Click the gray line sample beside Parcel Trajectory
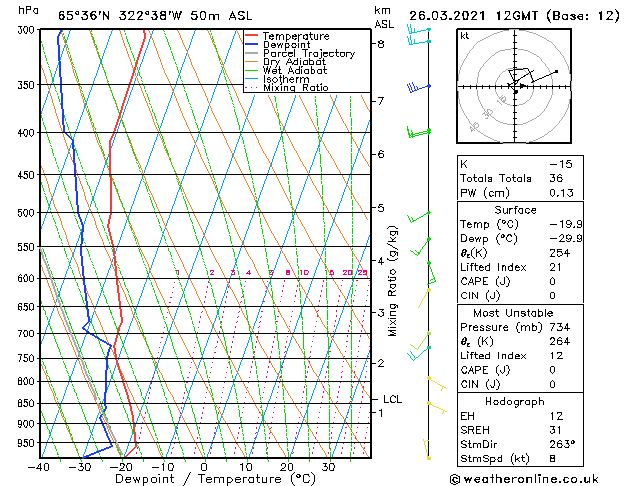 (x=252, y=53)
